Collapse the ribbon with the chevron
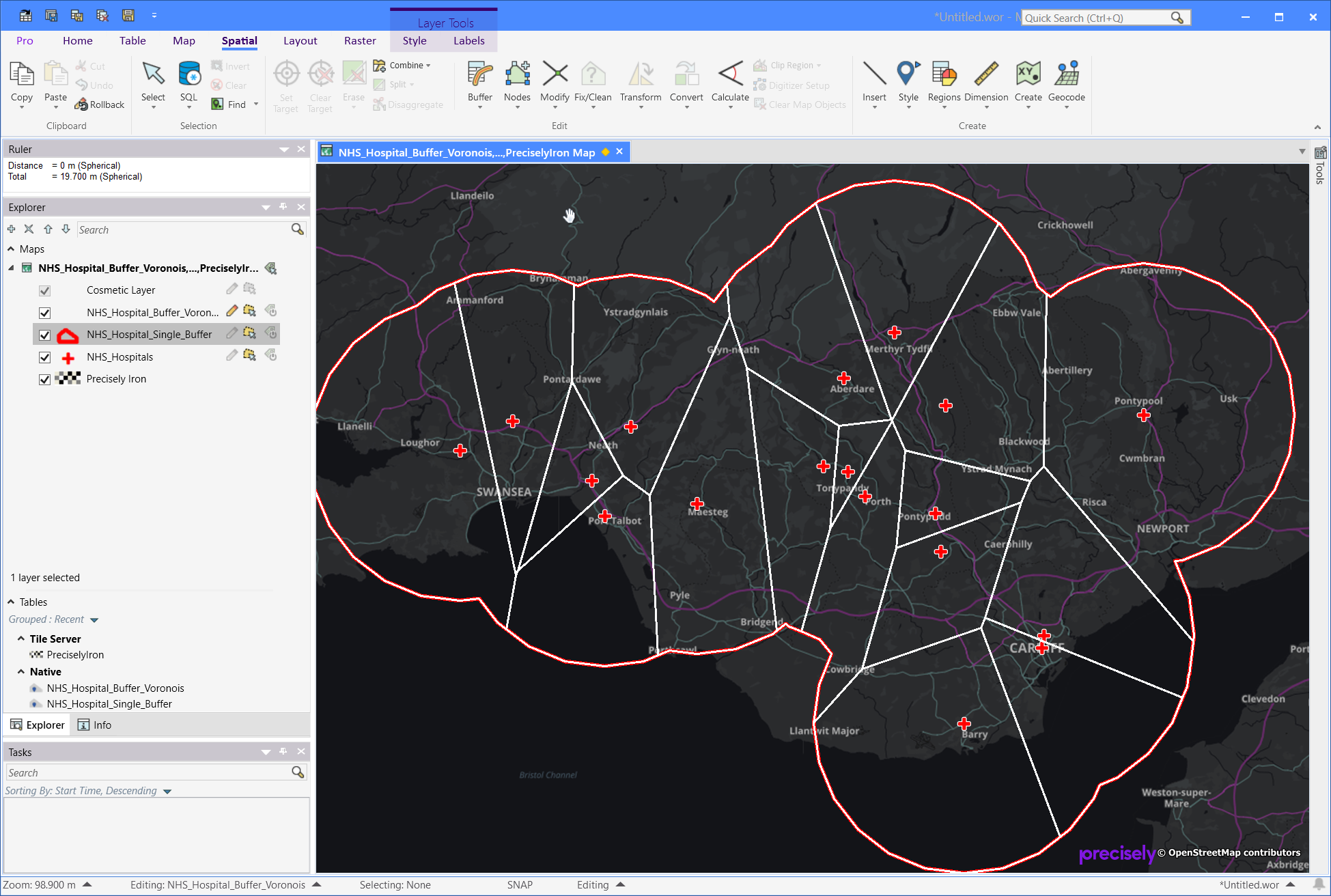Viewport: 1331px width, 896px height. point(1317,127)
